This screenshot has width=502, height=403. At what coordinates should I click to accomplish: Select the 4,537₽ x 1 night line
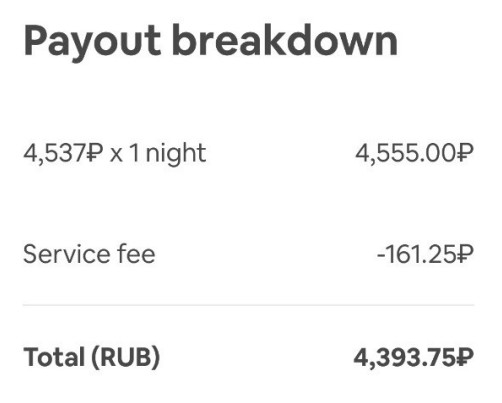point(115,154)
